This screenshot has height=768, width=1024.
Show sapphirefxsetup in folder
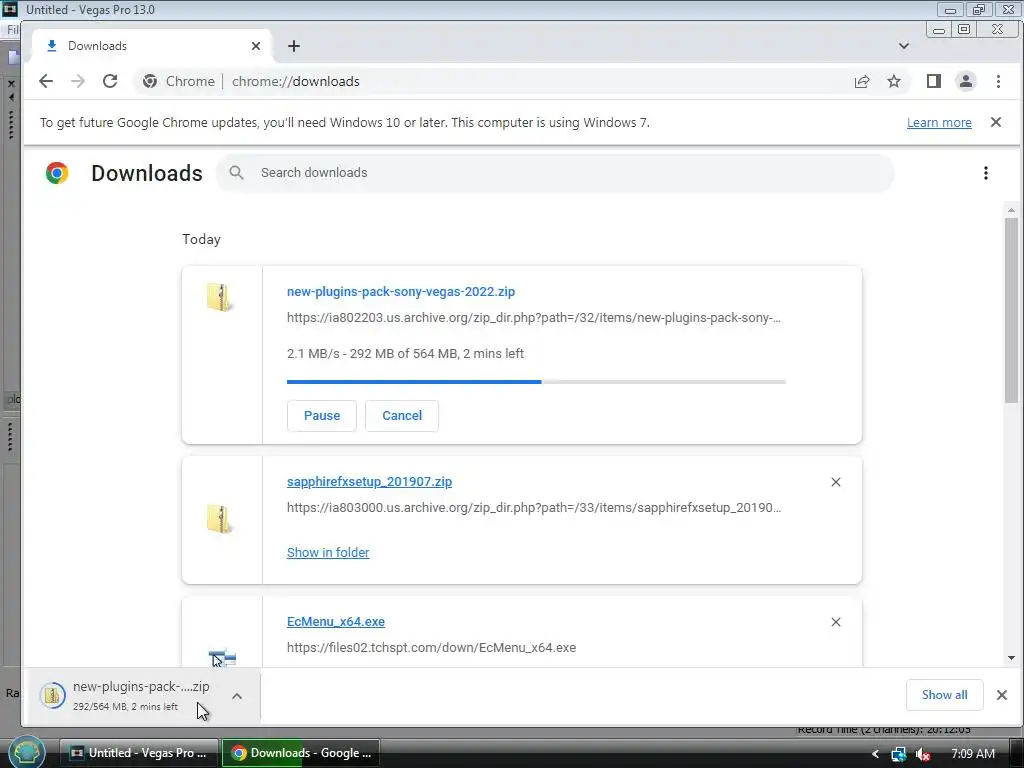pos(328,552)
